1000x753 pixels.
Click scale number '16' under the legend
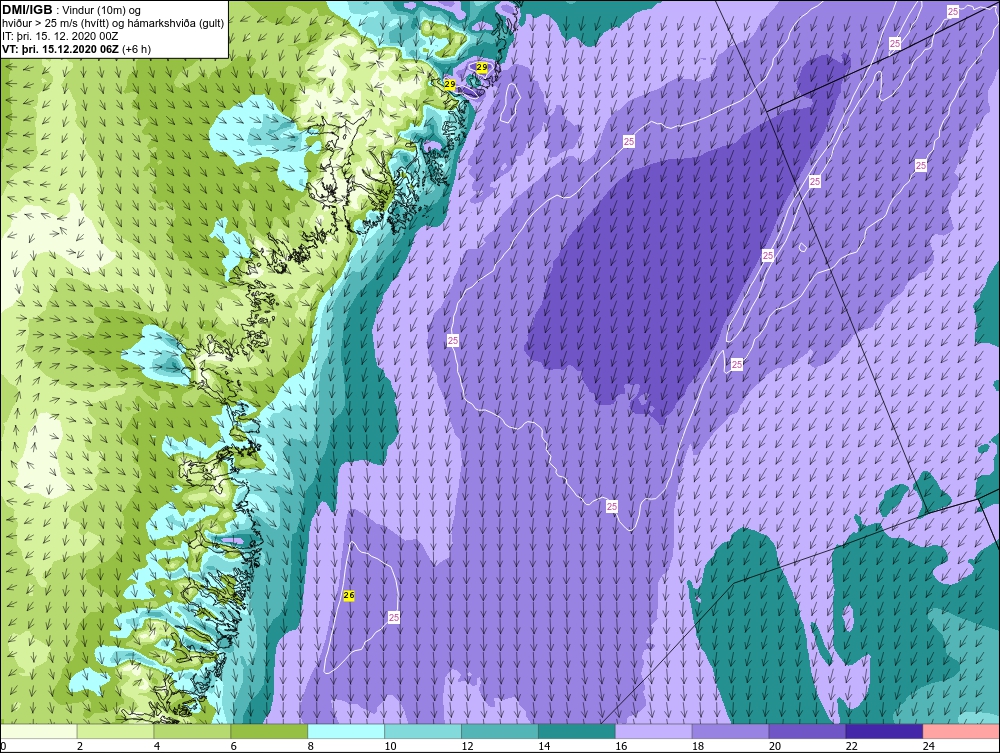pos(621,746)
